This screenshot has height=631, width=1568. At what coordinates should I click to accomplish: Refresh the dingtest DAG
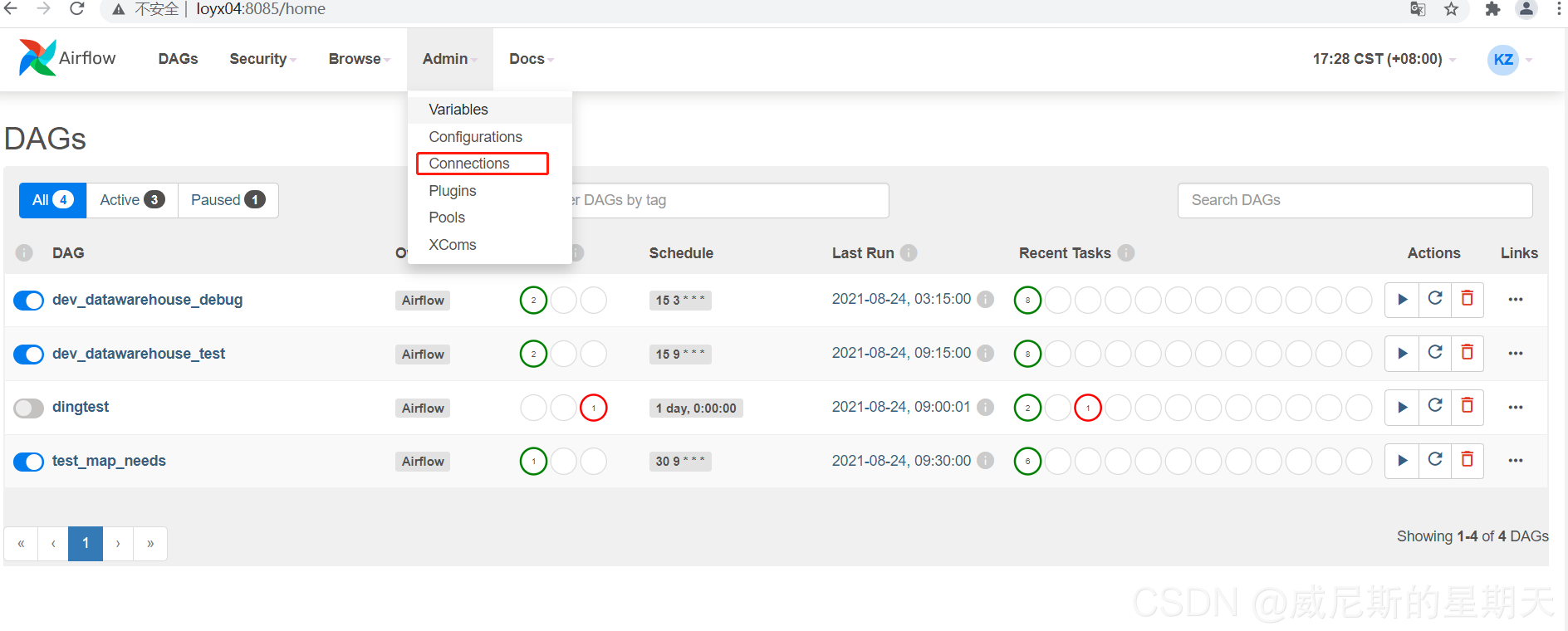click(1435, 407)
